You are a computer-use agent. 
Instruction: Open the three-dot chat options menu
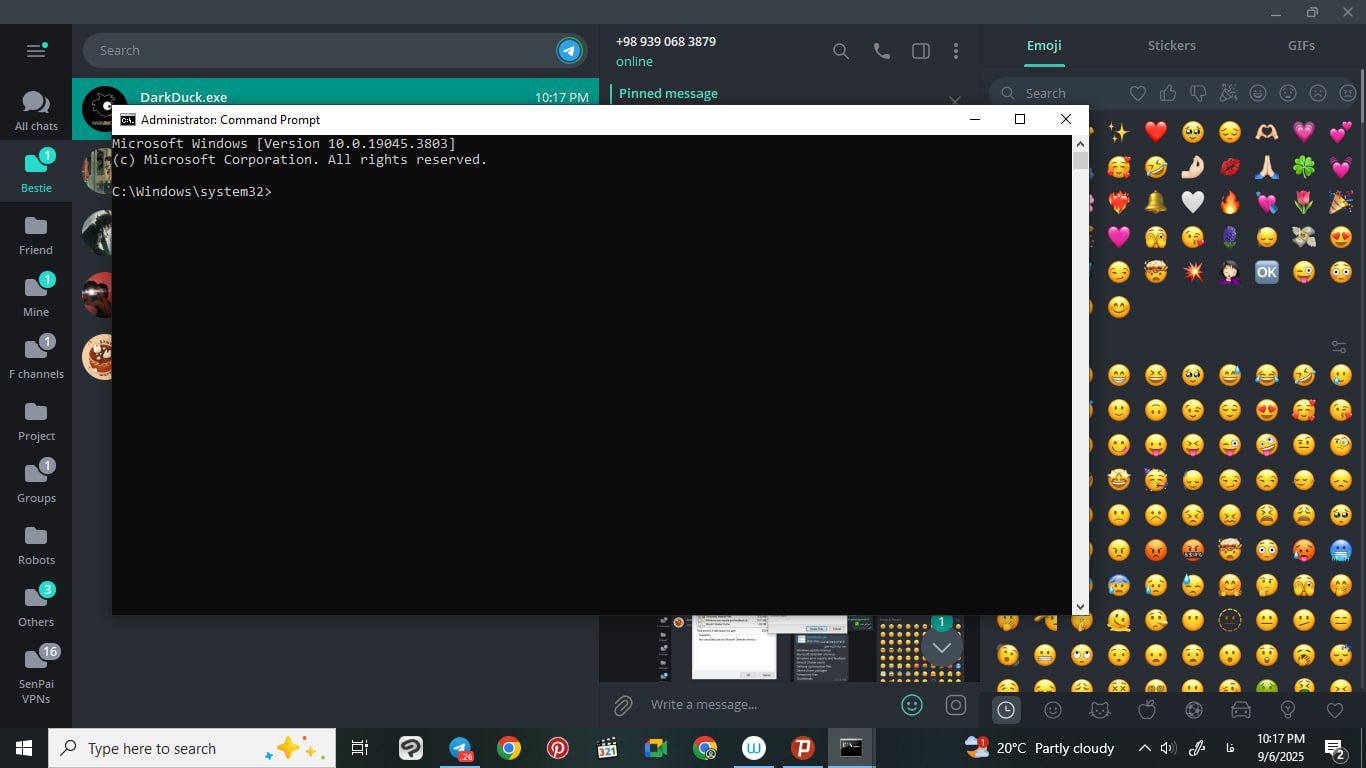point(956,51)
